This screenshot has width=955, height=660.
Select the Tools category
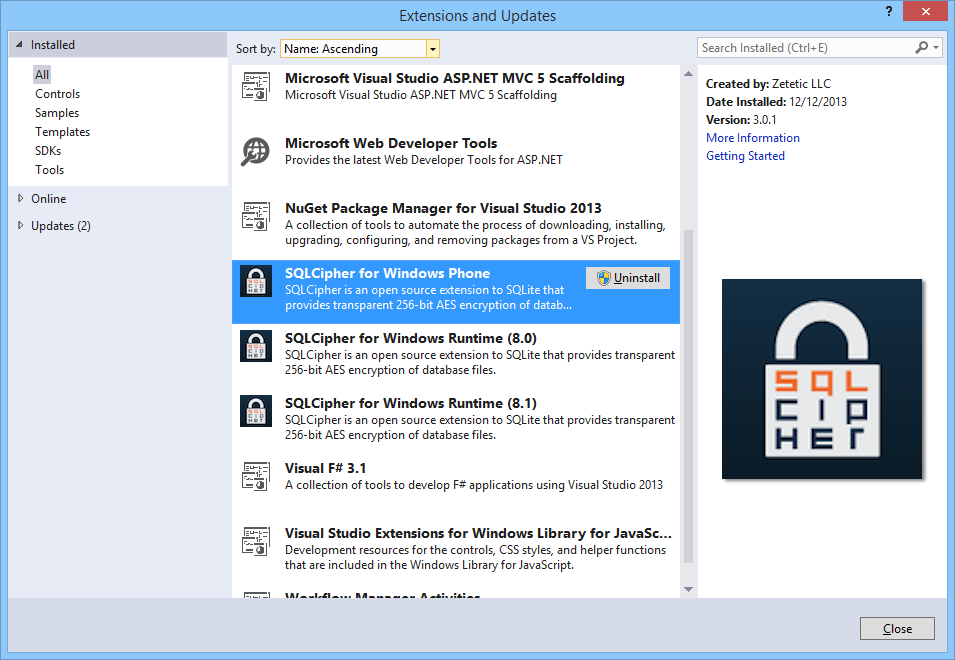pyautogui.click(x=49, y=170)
